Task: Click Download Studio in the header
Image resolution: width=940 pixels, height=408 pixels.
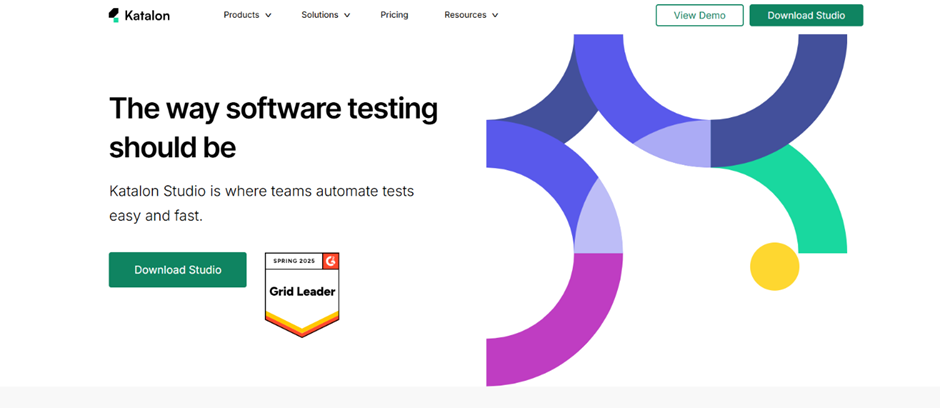Action: (806, 16)
